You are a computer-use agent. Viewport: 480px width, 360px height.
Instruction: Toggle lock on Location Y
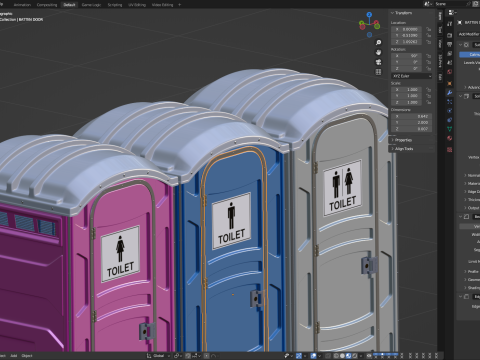coord(429,35)
